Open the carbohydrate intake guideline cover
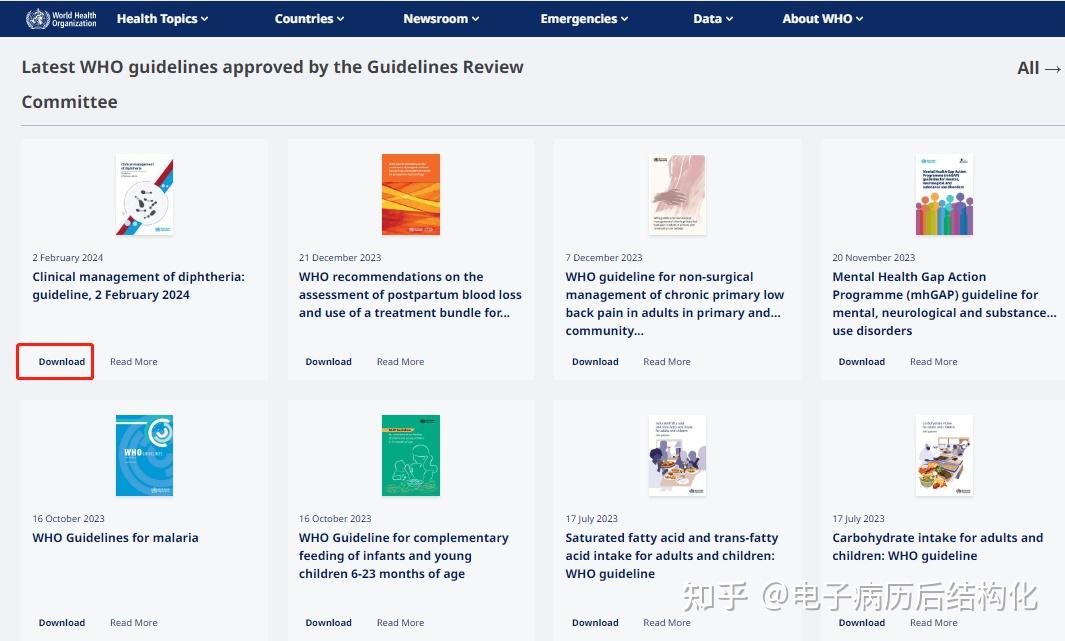1065x641 pixels. pos(944,456)
